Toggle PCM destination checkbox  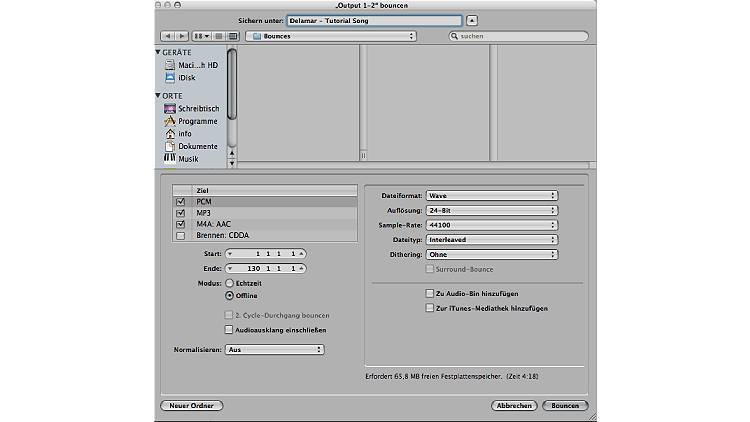[180, 202]
